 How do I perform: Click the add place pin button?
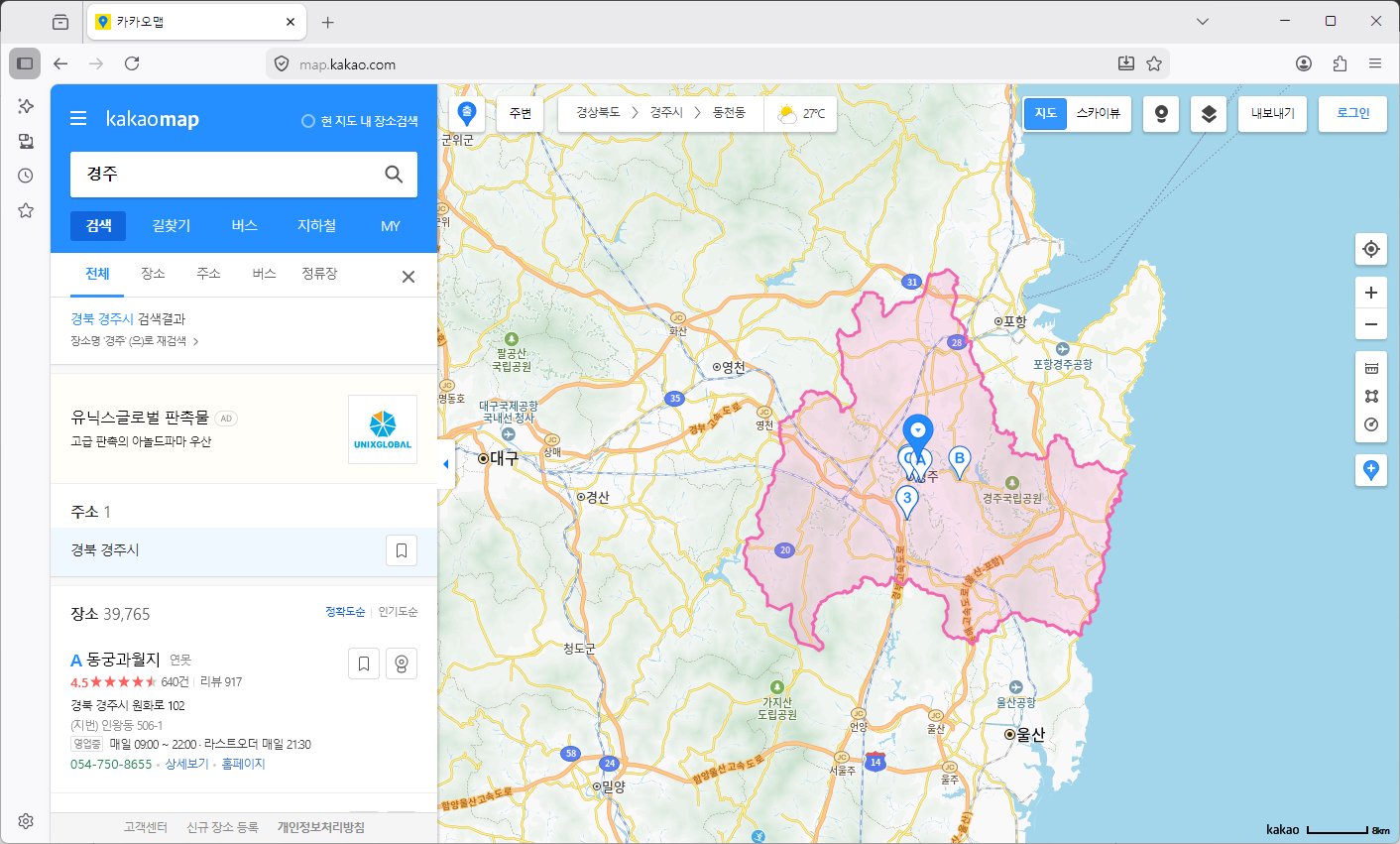point(1371,470)
